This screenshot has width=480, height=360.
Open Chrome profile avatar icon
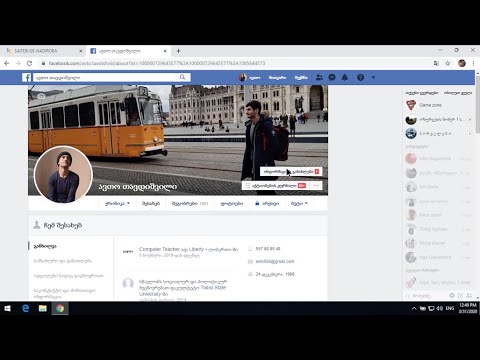pyautogui.click(x=462, y=63)
